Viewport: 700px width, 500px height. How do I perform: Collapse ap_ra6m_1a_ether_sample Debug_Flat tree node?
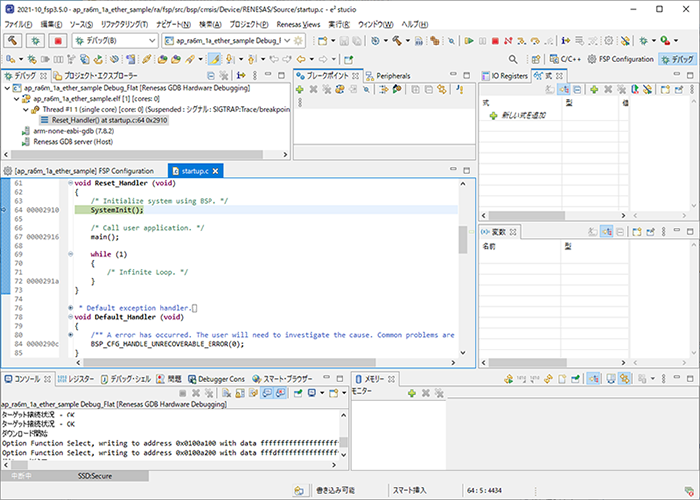(x=7, y=88)
